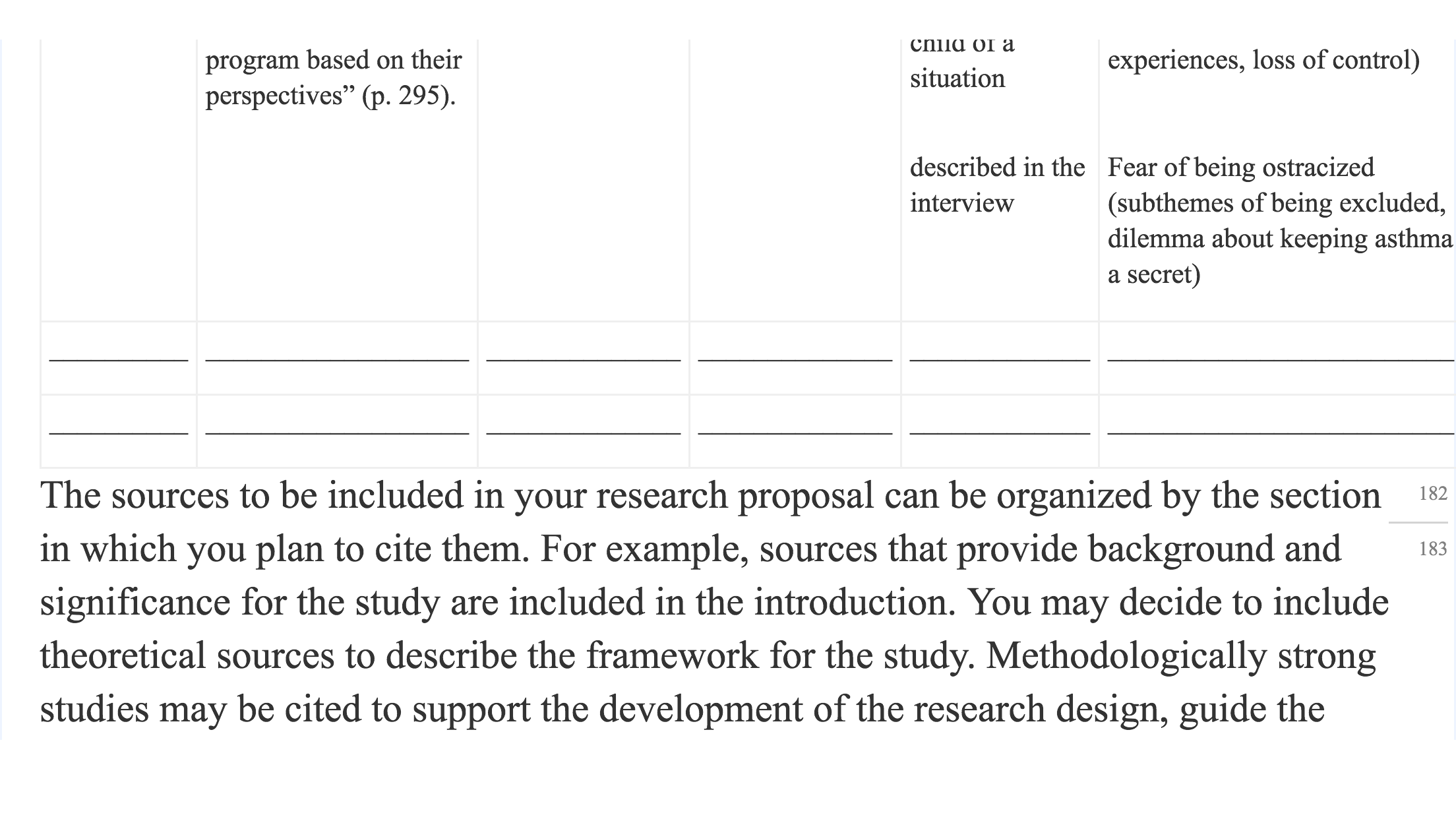Click the word "situation" in the table
The image size is (1456, 819).
pos(957,79)
